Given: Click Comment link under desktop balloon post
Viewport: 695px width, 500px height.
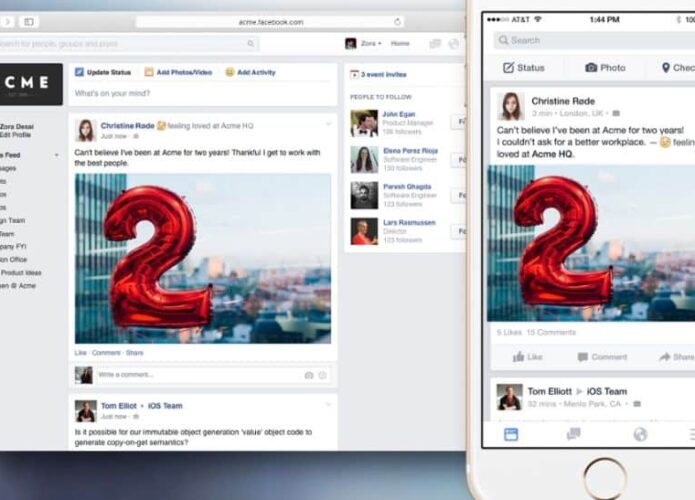Looking at the screenshot, I should 106,353.
